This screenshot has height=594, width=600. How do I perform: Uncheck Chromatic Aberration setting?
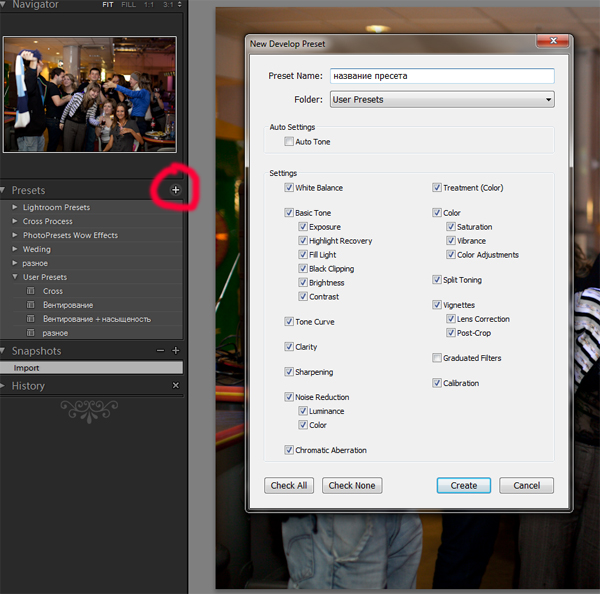289,450
